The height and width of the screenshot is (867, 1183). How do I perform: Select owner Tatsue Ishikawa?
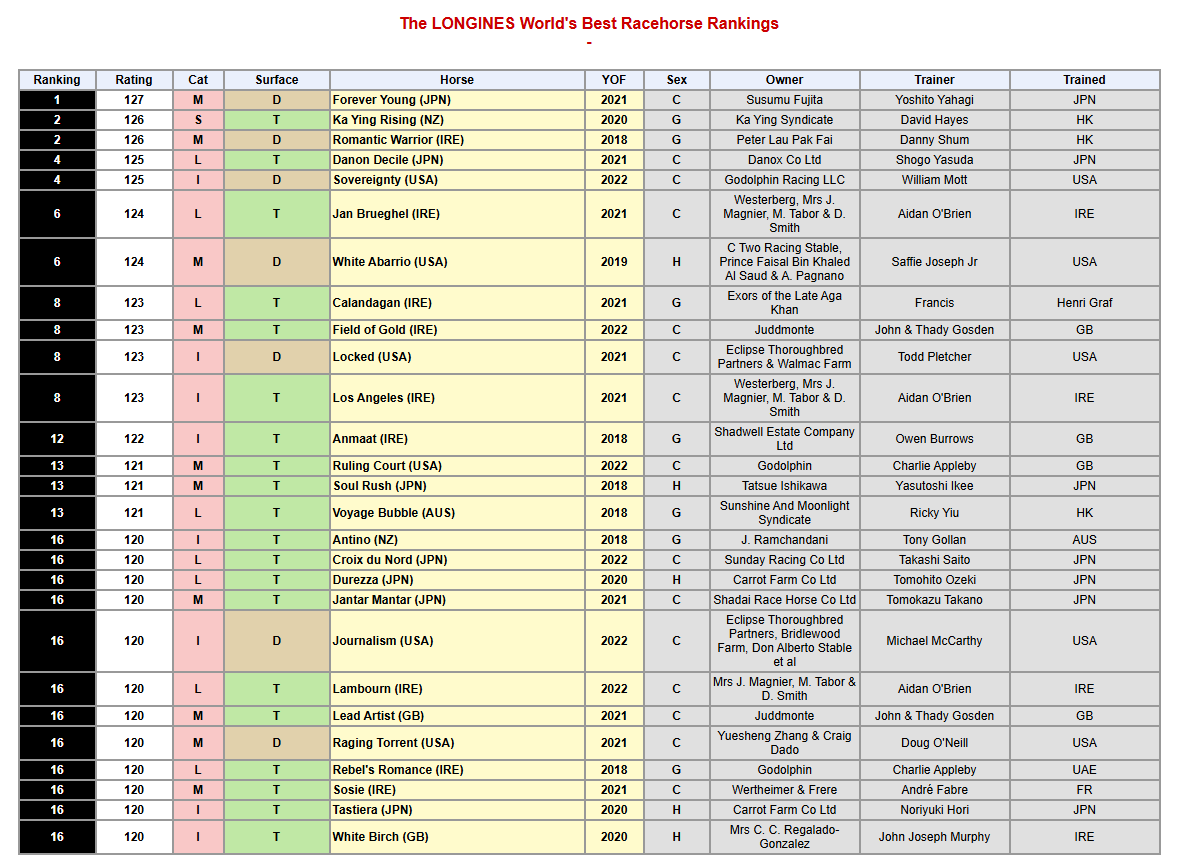coord(785,486)
